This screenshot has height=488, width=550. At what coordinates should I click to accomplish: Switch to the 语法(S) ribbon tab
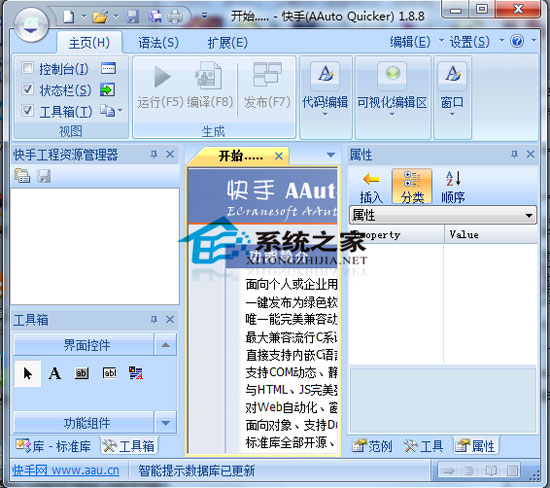(x=158, y=43)
